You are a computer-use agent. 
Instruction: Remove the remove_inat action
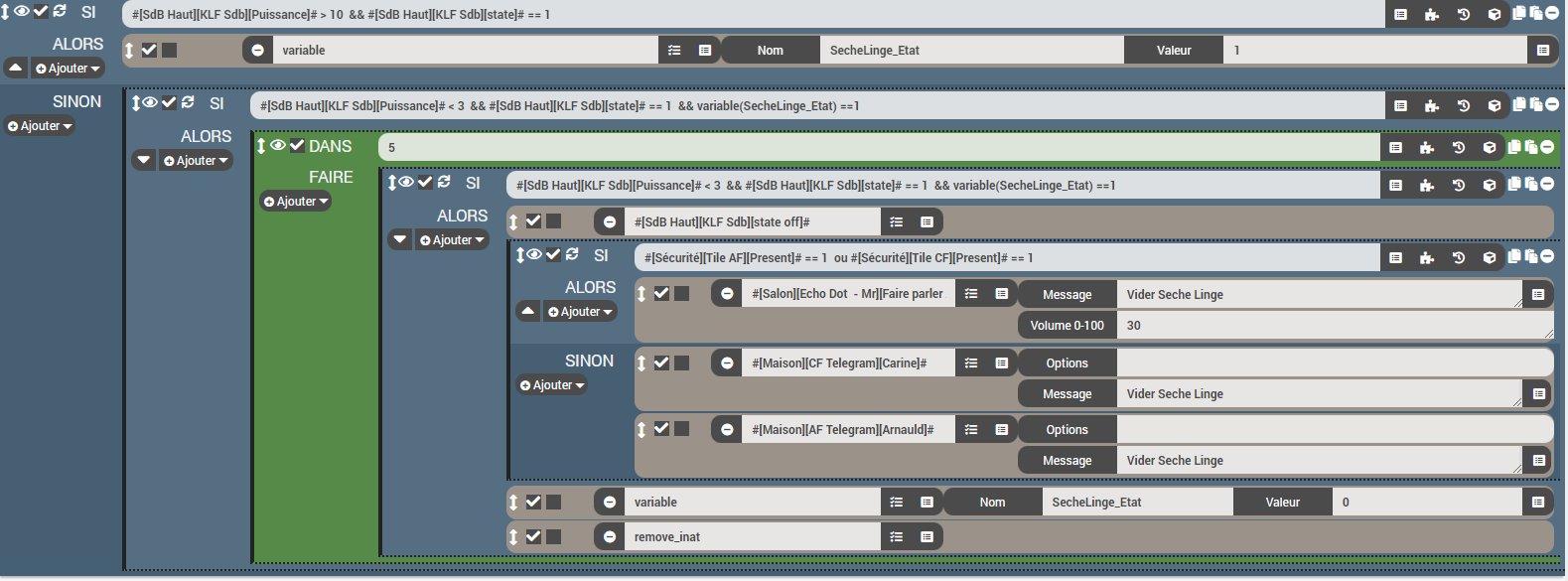point(610,536)
